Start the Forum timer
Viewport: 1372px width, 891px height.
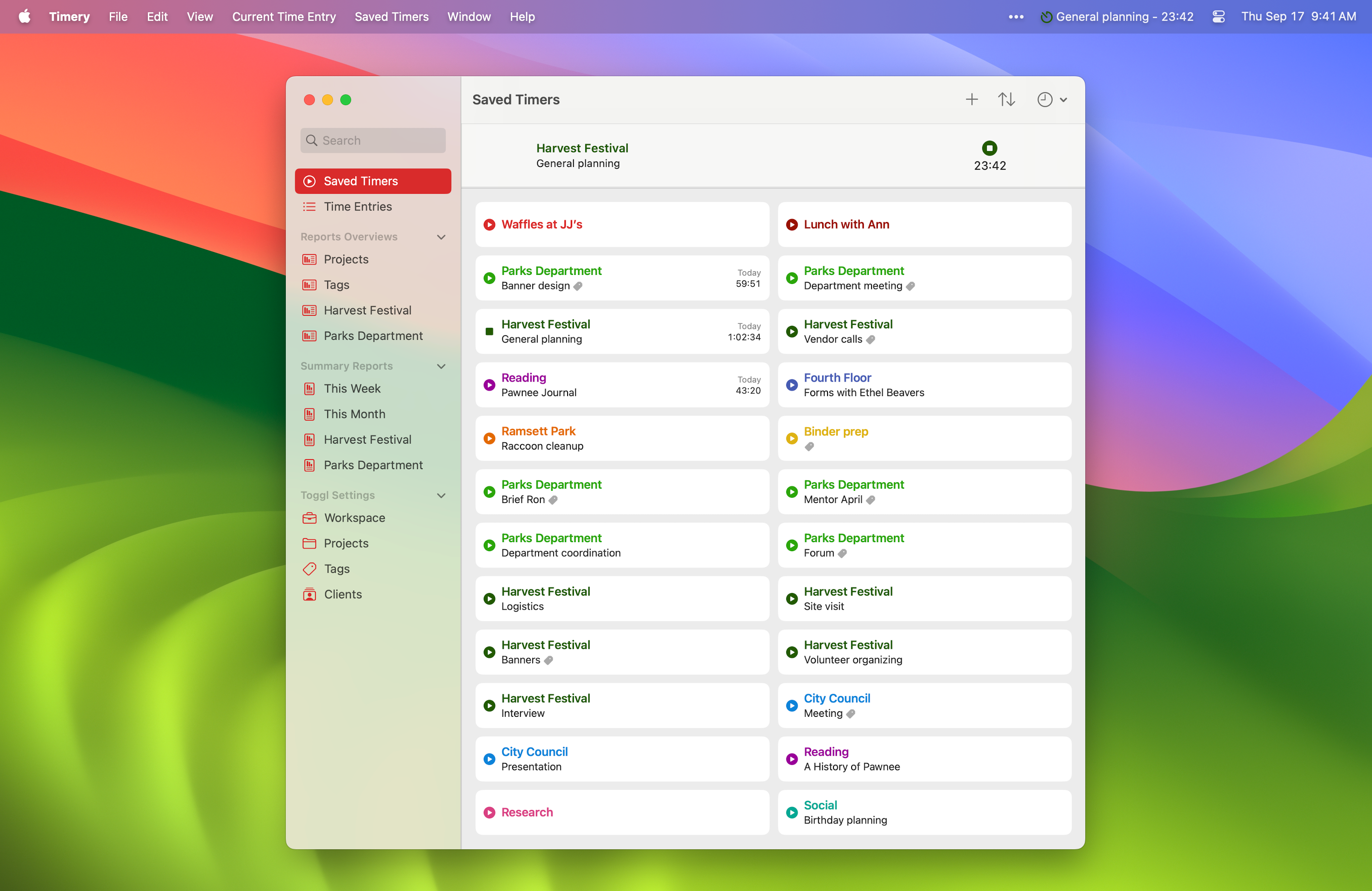coord(792,545)
